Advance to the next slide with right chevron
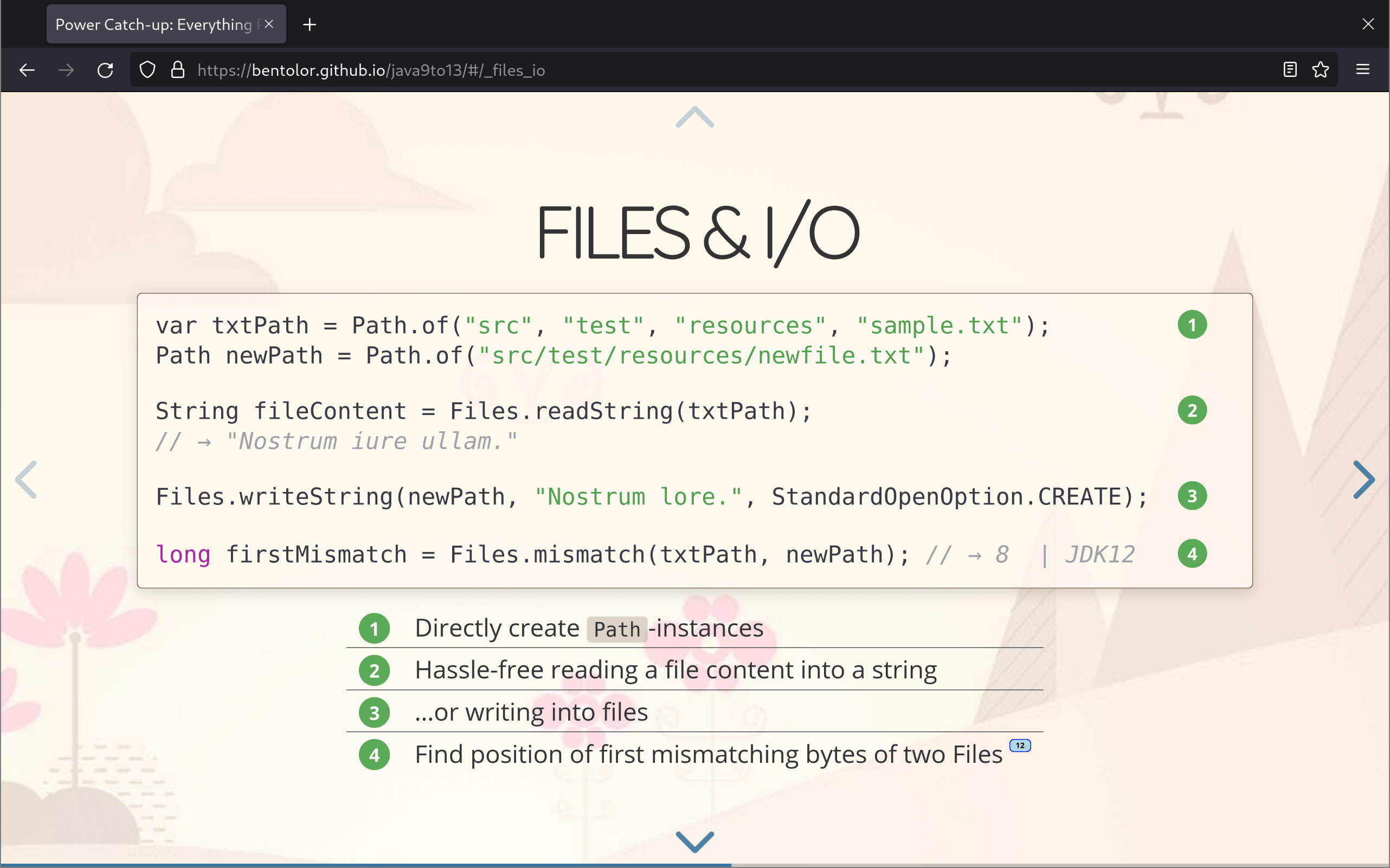 1364,480
